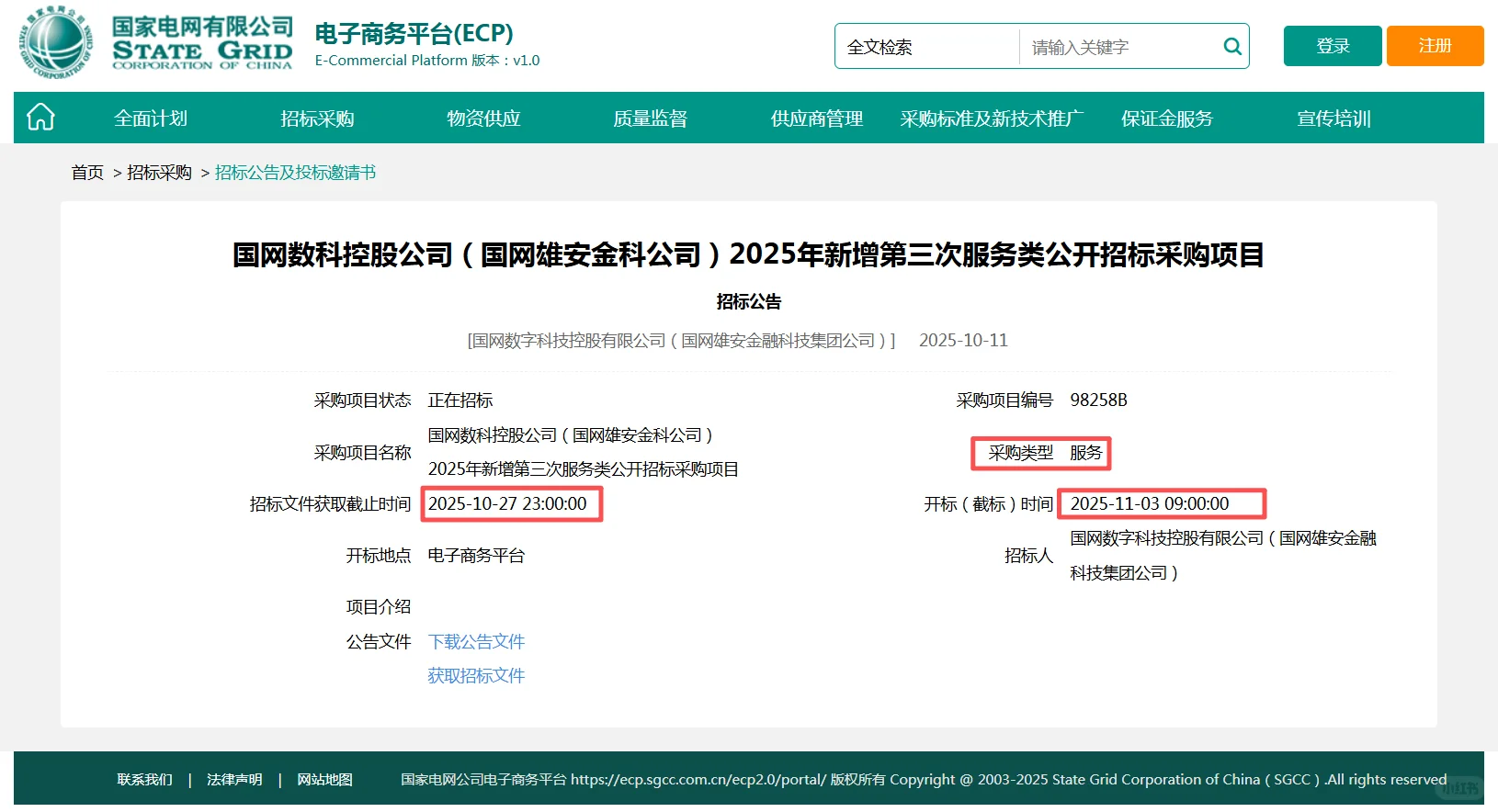Open the 供应商管理 menu
The height and width of the screenshot is (812, 1498).
pos(816,118)
